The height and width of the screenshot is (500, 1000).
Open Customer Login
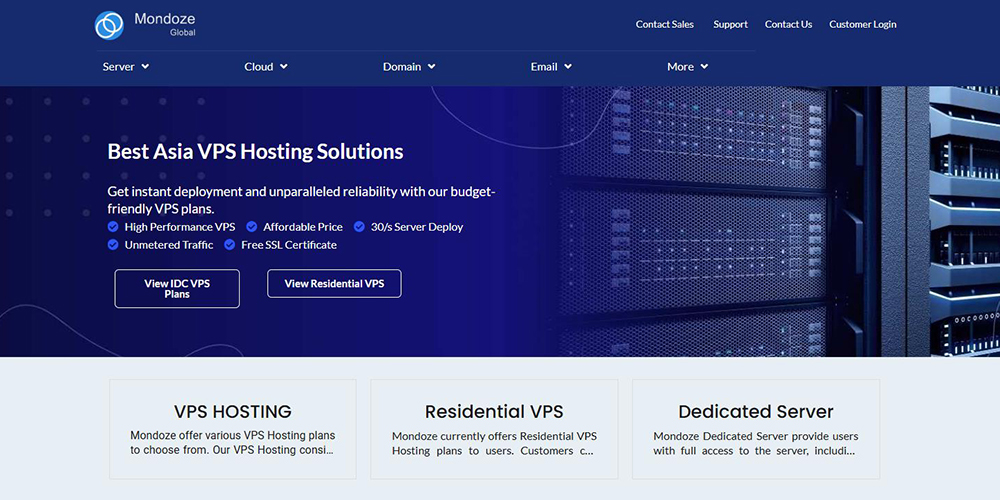863,24
